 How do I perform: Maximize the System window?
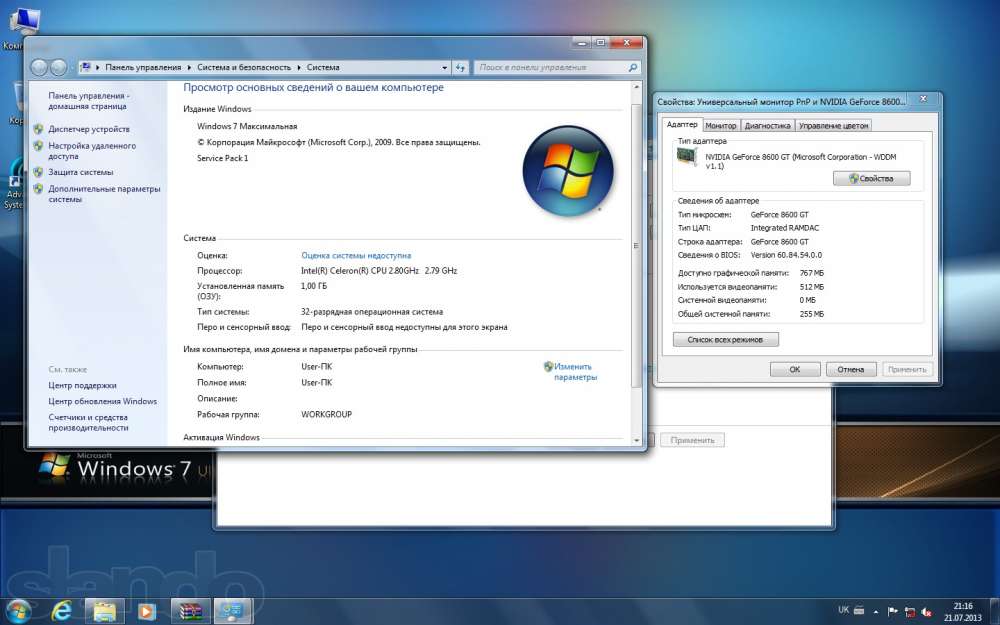coord(600,43)
